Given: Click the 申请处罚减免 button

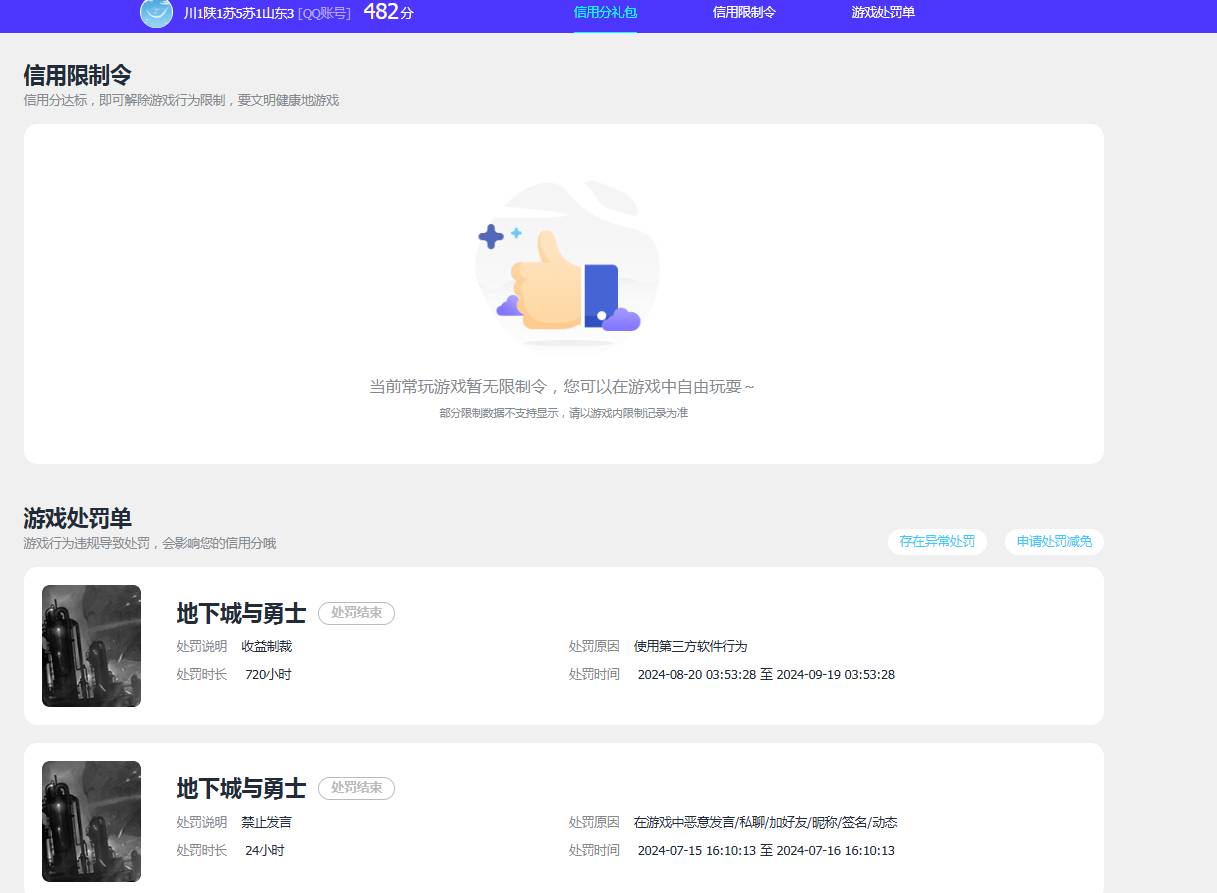Looking at the screenshot, I should click(1053, 541).
